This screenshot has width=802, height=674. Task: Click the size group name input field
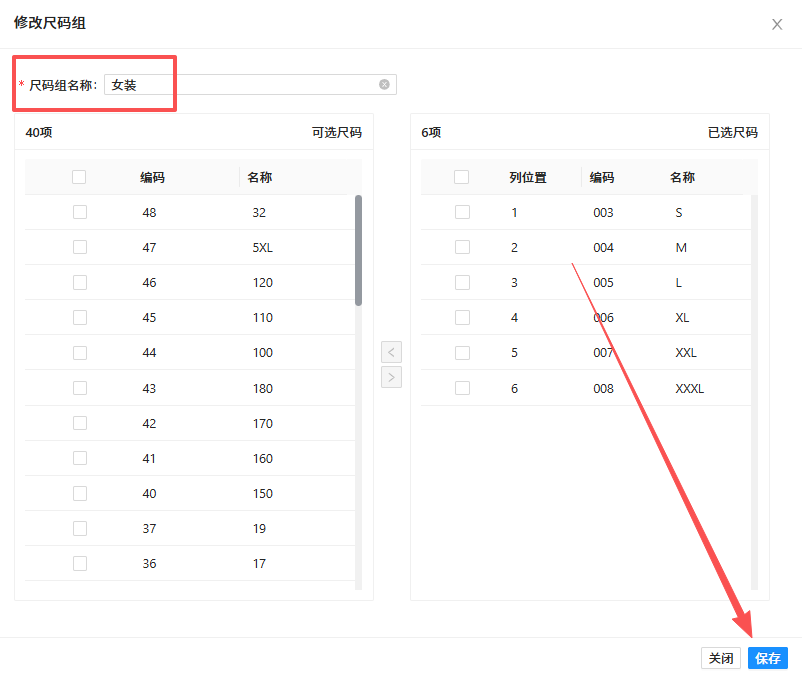[240, 85]
